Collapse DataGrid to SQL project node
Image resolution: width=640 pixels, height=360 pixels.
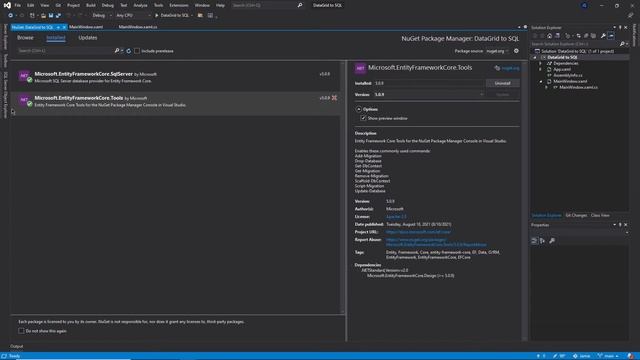coord(535,58)
